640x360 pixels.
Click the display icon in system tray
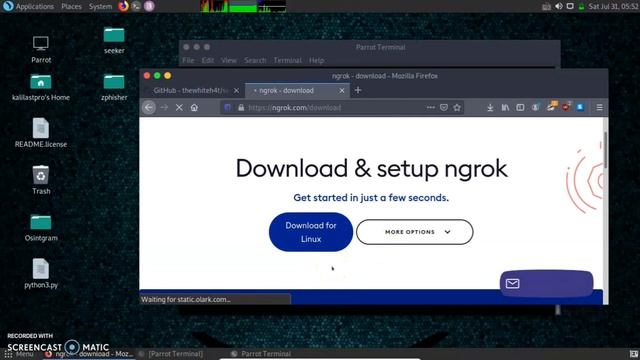[570, 6]
